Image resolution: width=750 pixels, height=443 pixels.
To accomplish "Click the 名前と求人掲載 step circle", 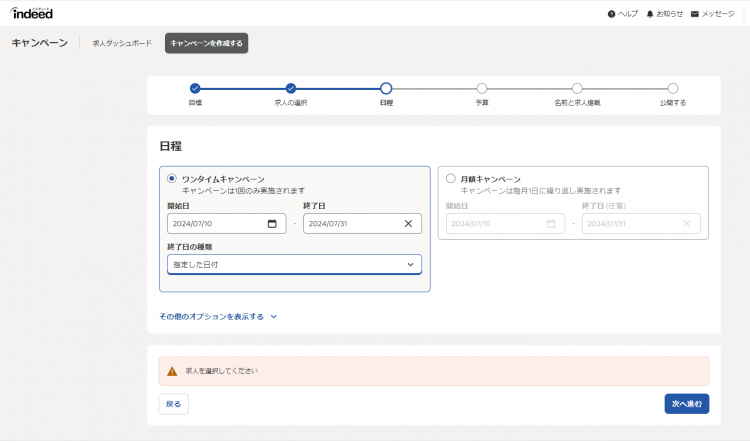I will pyautogui.click(x=577, y=89).
